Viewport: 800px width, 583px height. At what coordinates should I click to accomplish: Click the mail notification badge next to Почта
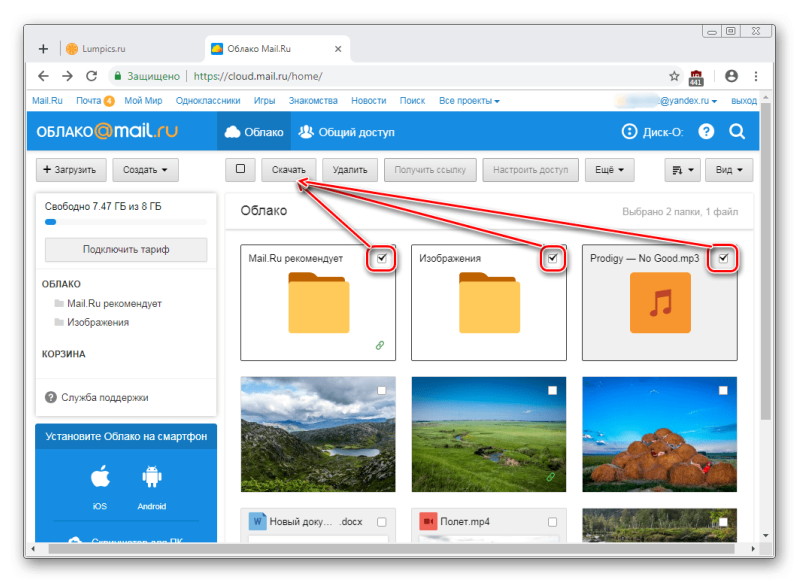click(109, 101)
